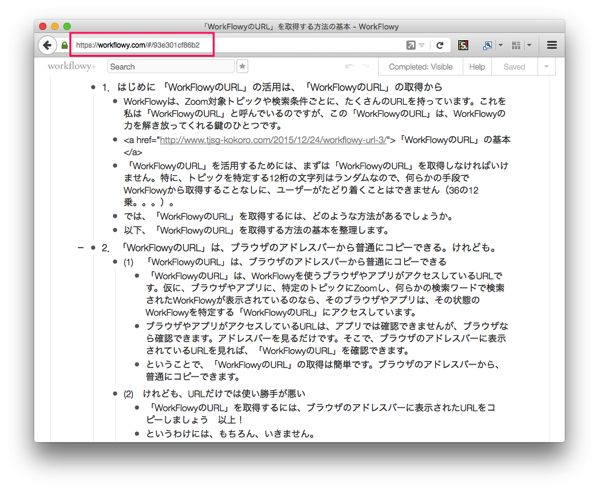The image size is (599, 491).
Task: Zoom into bullet for item 1. はじめに
Action: (x=93, y=88)
